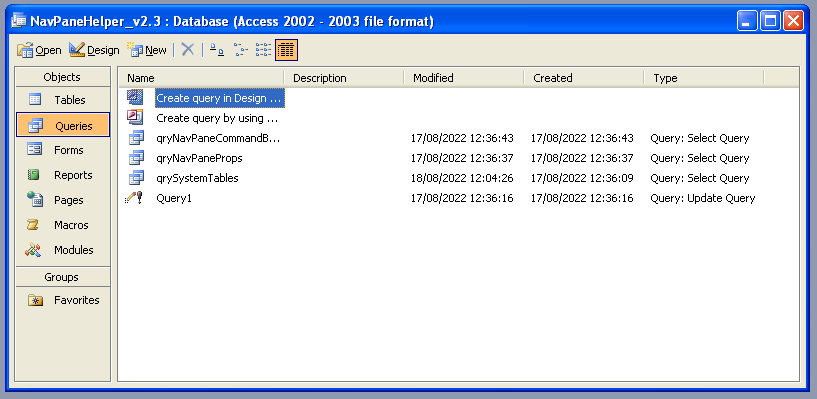Show the Modules object list
Image resolution: width=817 pixels, height=399 pixels.
tap(63, 250)
